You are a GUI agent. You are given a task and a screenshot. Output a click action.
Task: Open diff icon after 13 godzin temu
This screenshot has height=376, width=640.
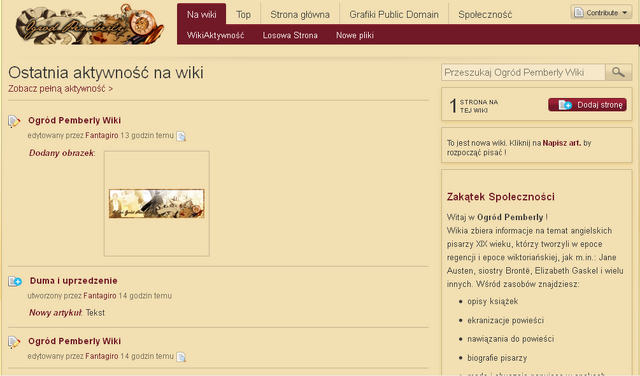tap(181, 136)
